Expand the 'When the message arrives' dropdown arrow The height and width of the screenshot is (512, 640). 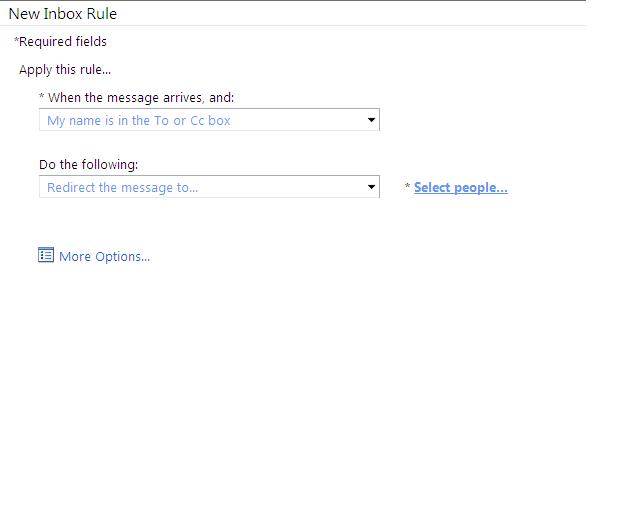pyautogui.click(x=371, y=120)
